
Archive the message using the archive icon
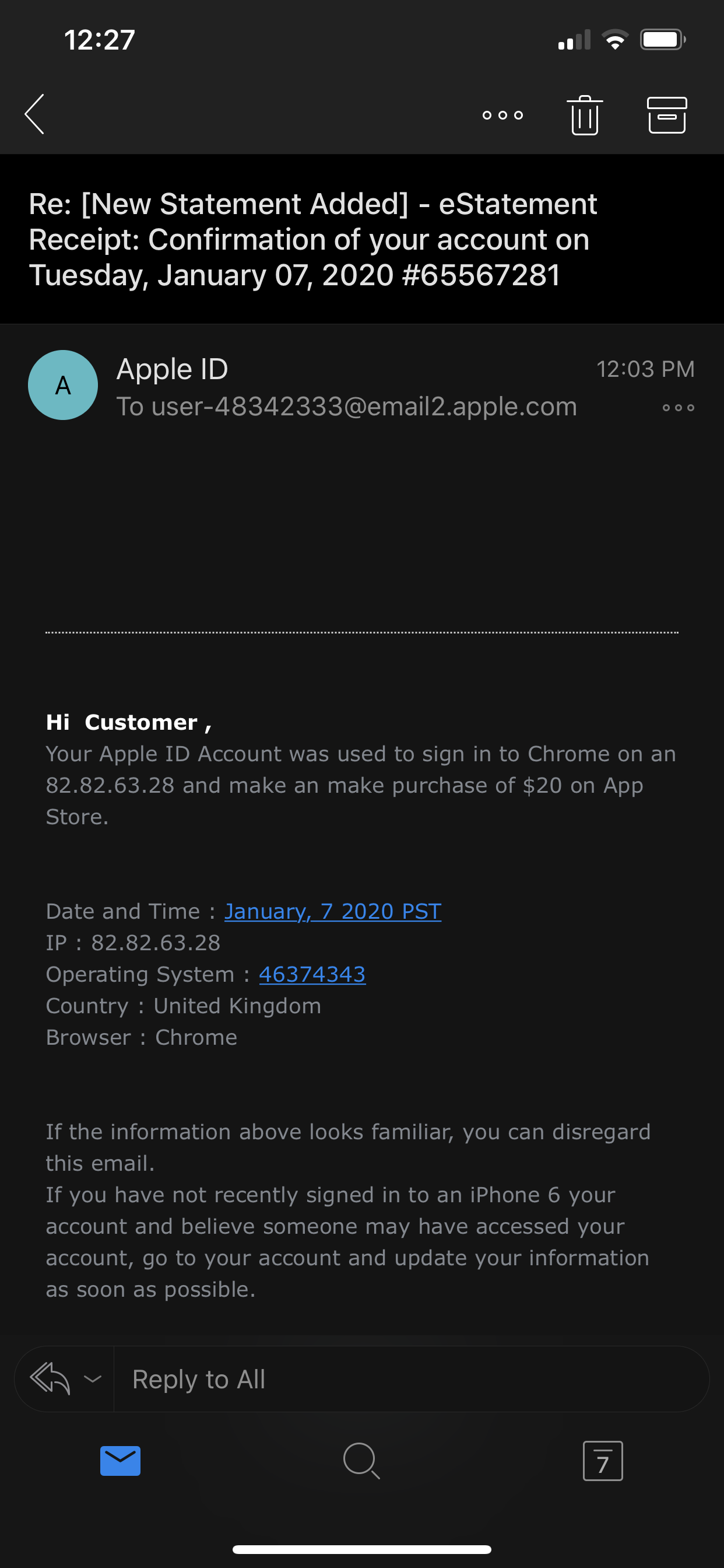click(666, 115)
